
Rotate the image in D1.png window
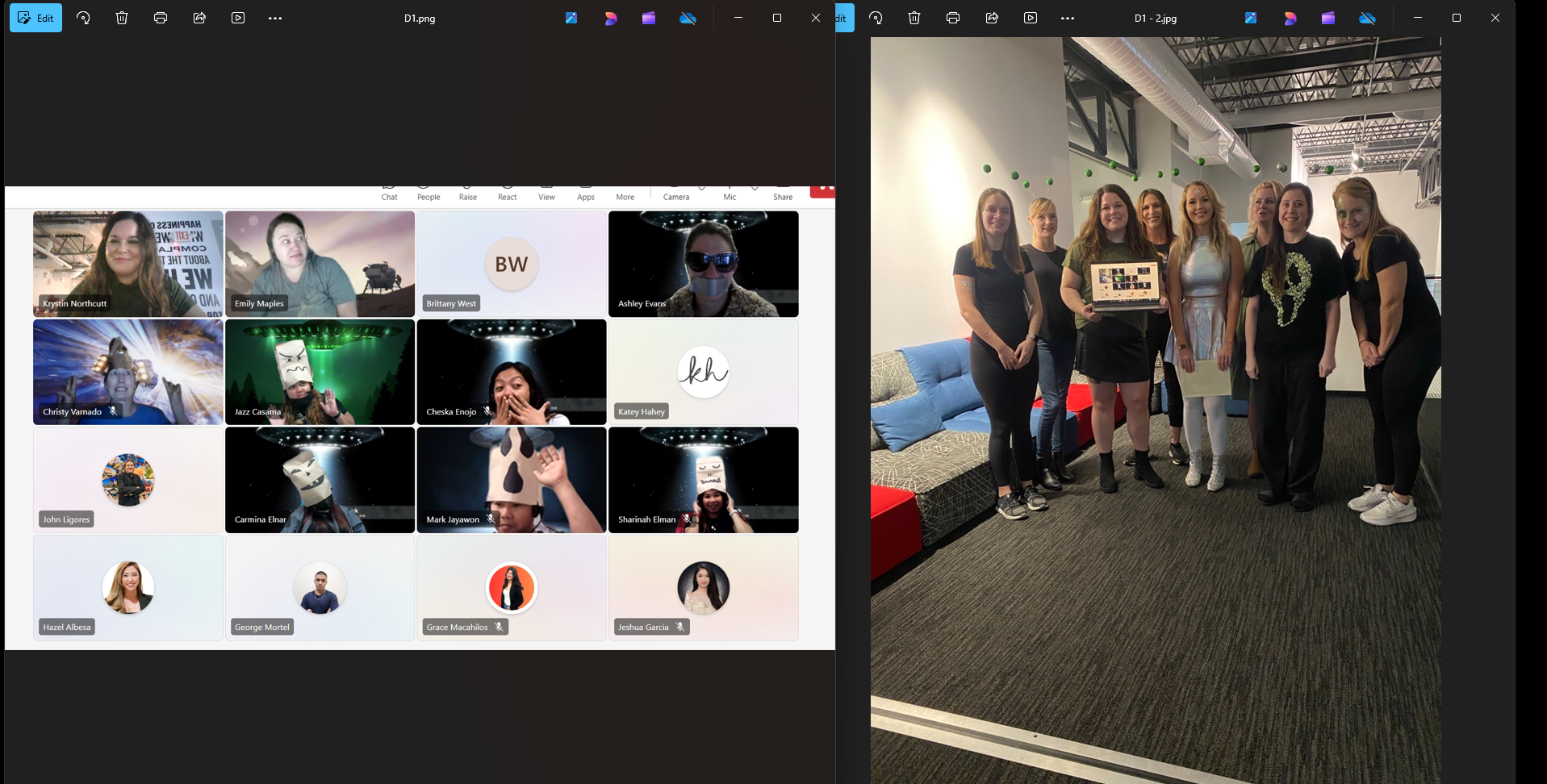(x=83, y=18)
